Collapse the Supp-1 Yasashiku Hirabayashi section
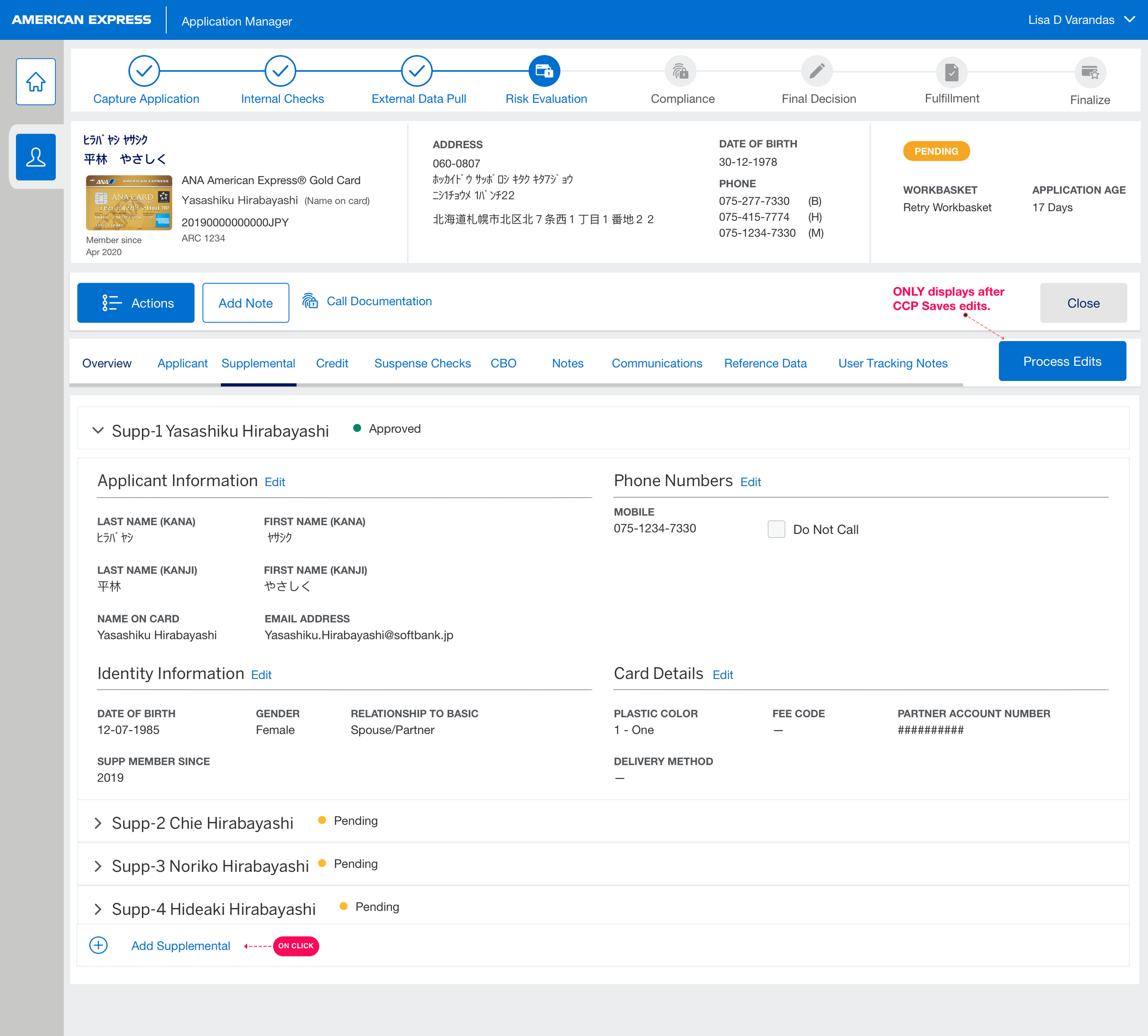The width and height of the screenshot is (1148, 1036). pos(98,431)
